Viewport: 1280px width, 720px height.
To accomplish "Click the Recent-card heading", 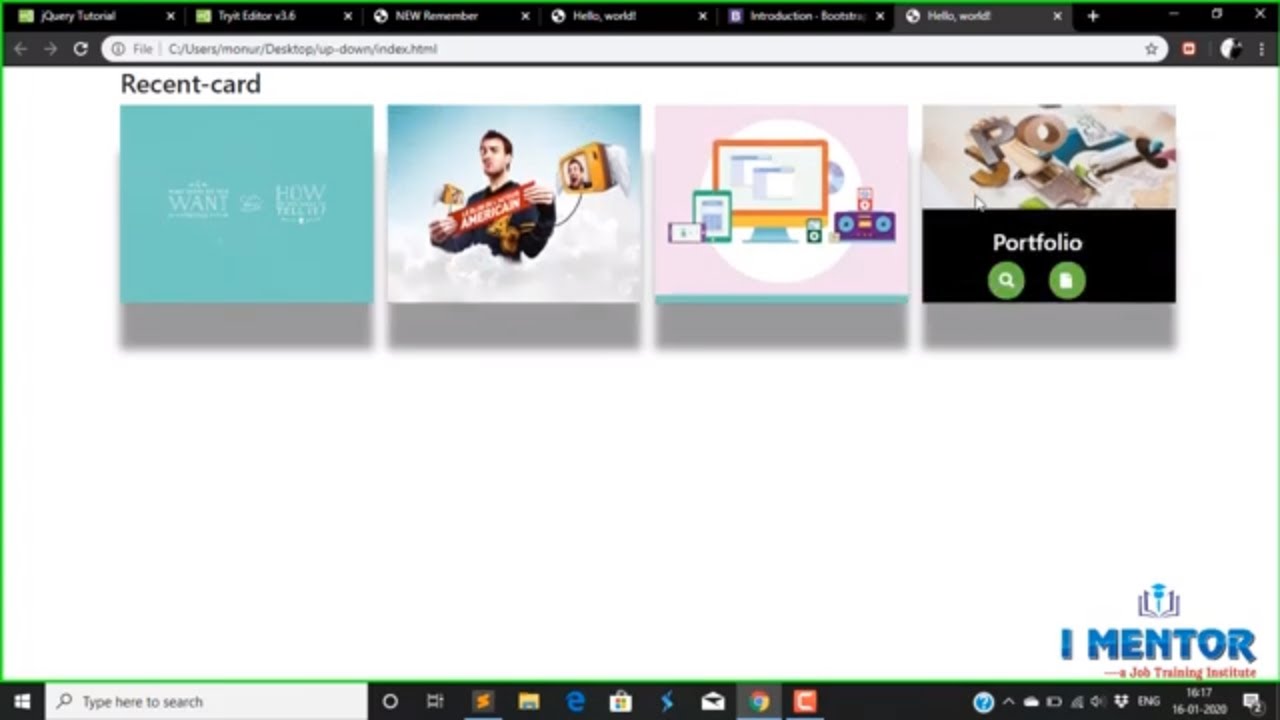I will (x=190, y=84).
